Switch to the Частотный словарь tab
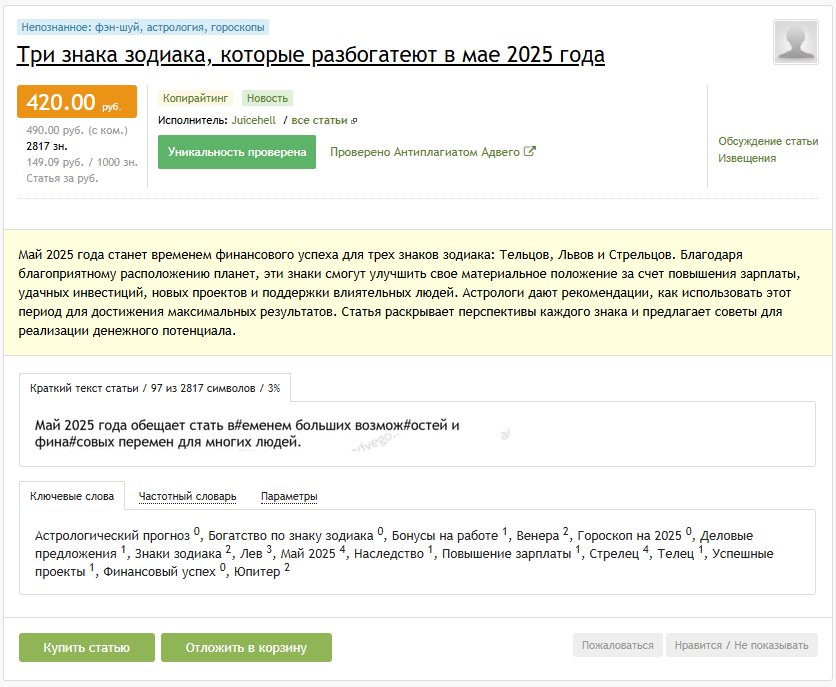Image resolution: width=836 pixels, height=687 pixels. click(x=187, y=496)
